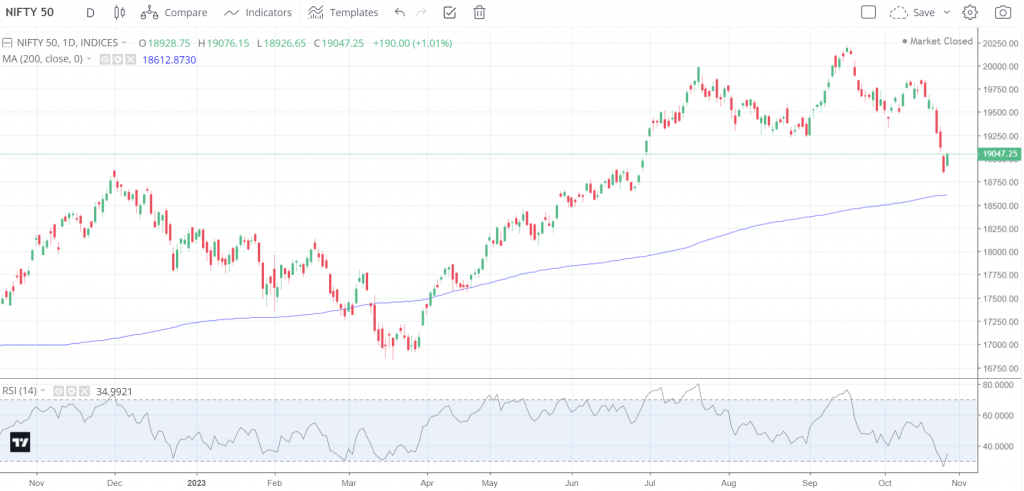Click the Apr label on time axis
The height and width of the screenshot is (491, 1024).
(427, 483)
